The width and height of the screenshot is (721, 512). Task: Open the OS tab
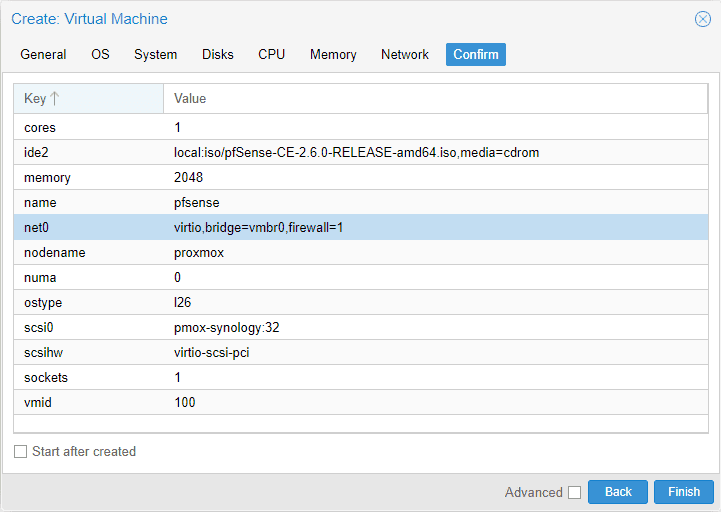pos(100,54)
